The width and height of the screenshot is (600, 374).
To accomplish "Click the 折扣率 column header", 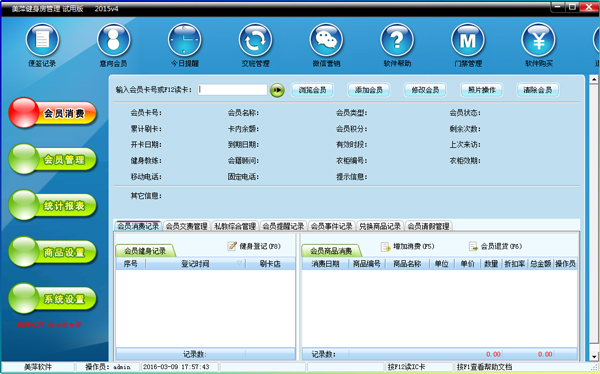I will (515, 264).
